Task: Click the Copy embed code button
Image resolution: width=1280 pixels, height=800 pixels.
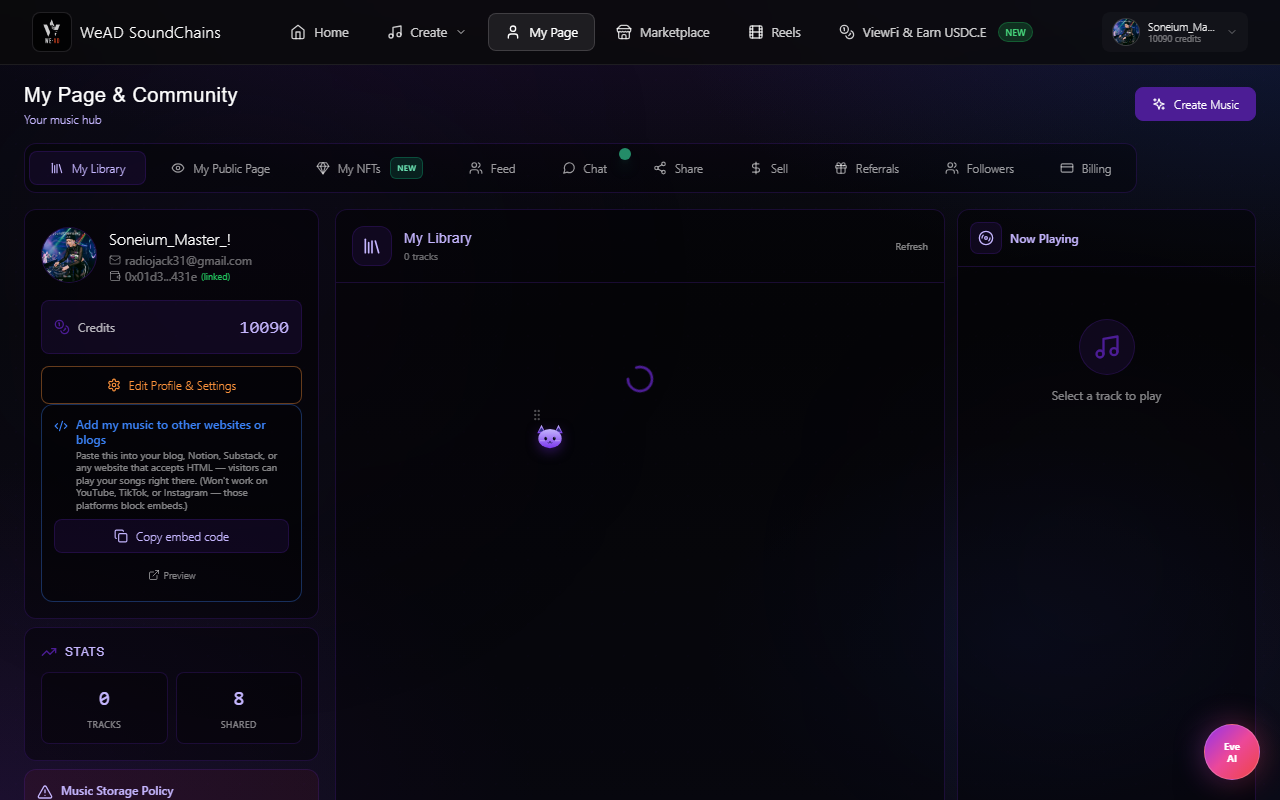Action: pyautogui.click(x=171, y=536)
